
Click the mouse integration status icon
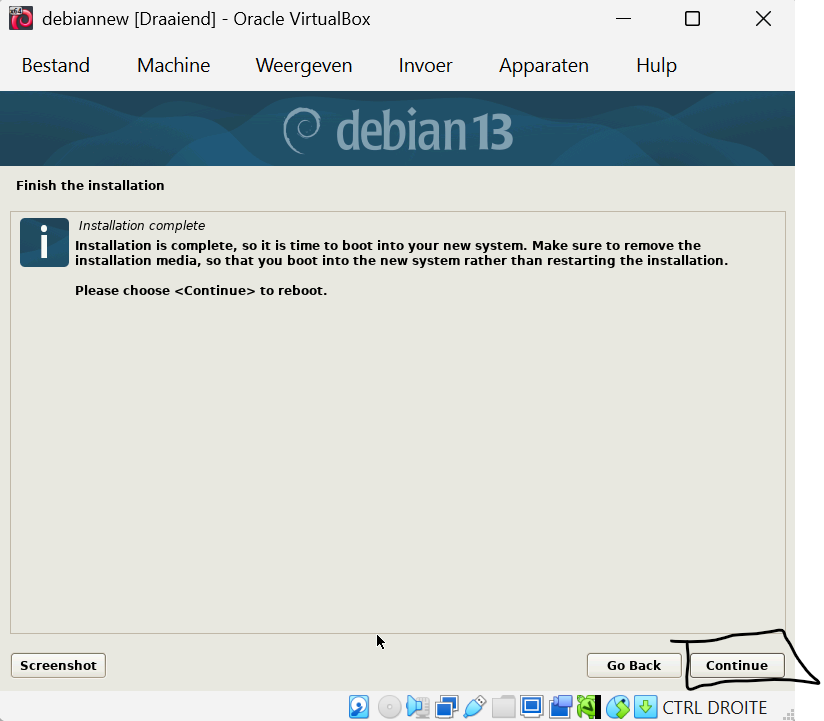(x=617, y=707)
